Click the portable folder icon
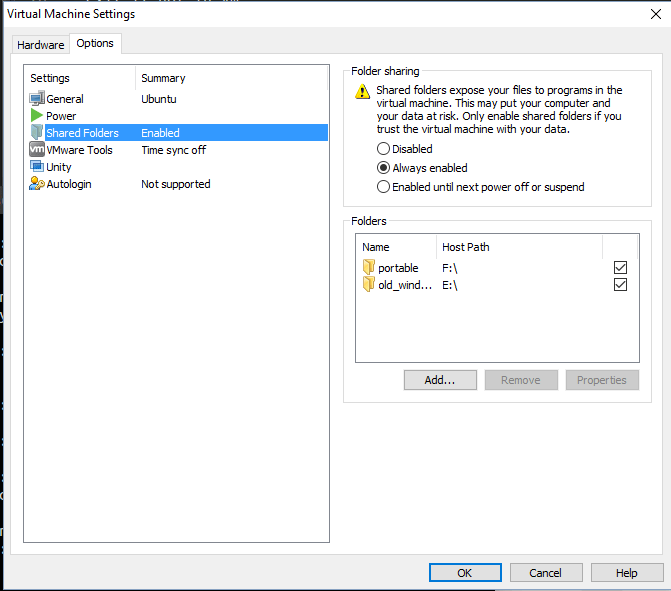The height and width of the screenshot is (591, 671). [368, 267]
